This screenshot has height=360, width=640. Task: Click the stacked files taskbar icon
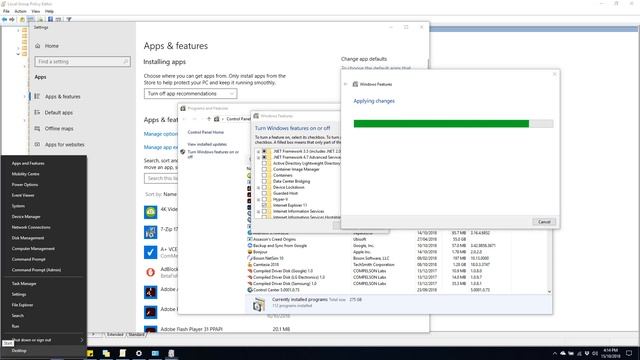(106, 353)
